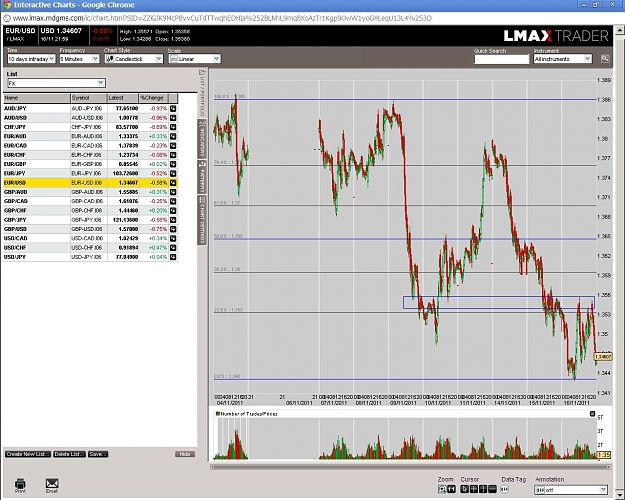This screenshot has width=625, height=500.
Task: Reset zoom with the 1:1 icon
Action: click(452, 489)
